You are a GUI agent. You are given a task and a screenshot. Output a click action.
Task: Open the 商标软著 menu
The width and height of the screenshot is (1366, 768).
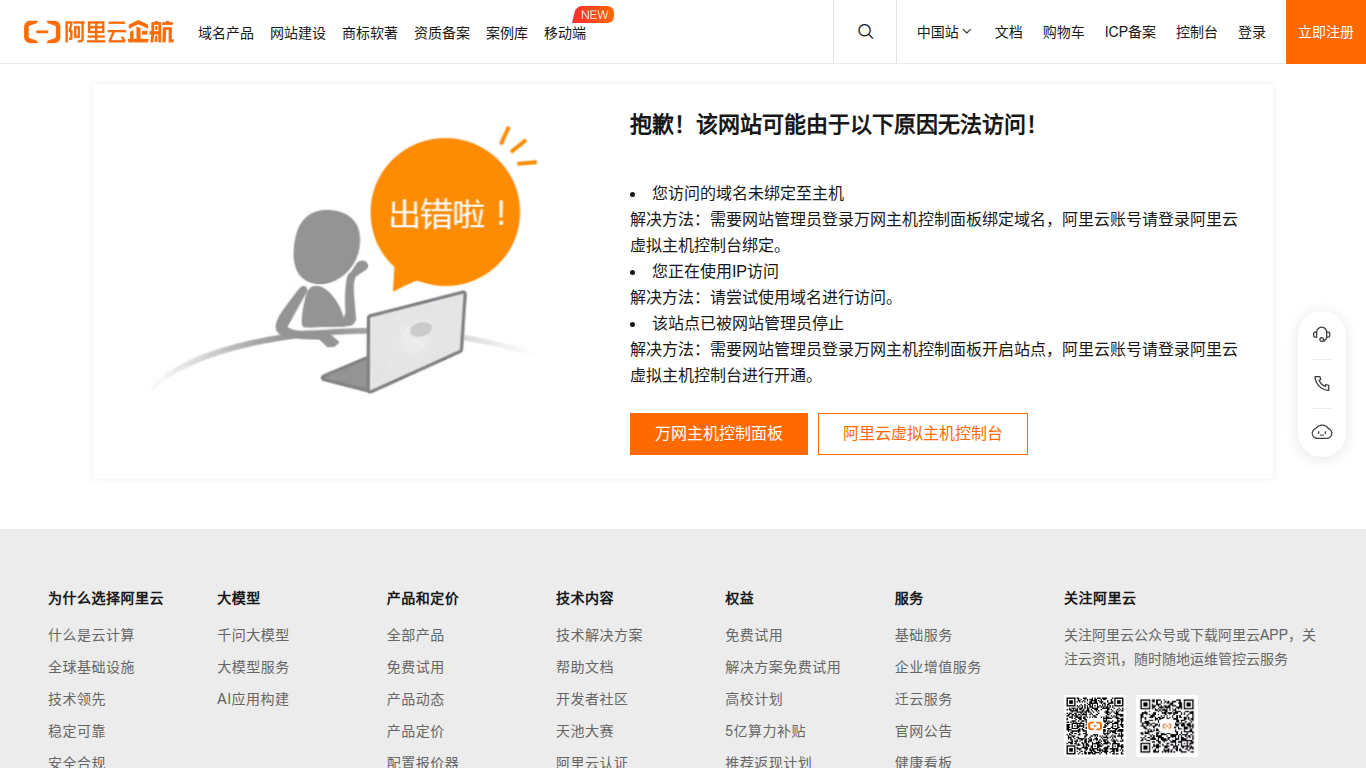[x=370, y=33]
